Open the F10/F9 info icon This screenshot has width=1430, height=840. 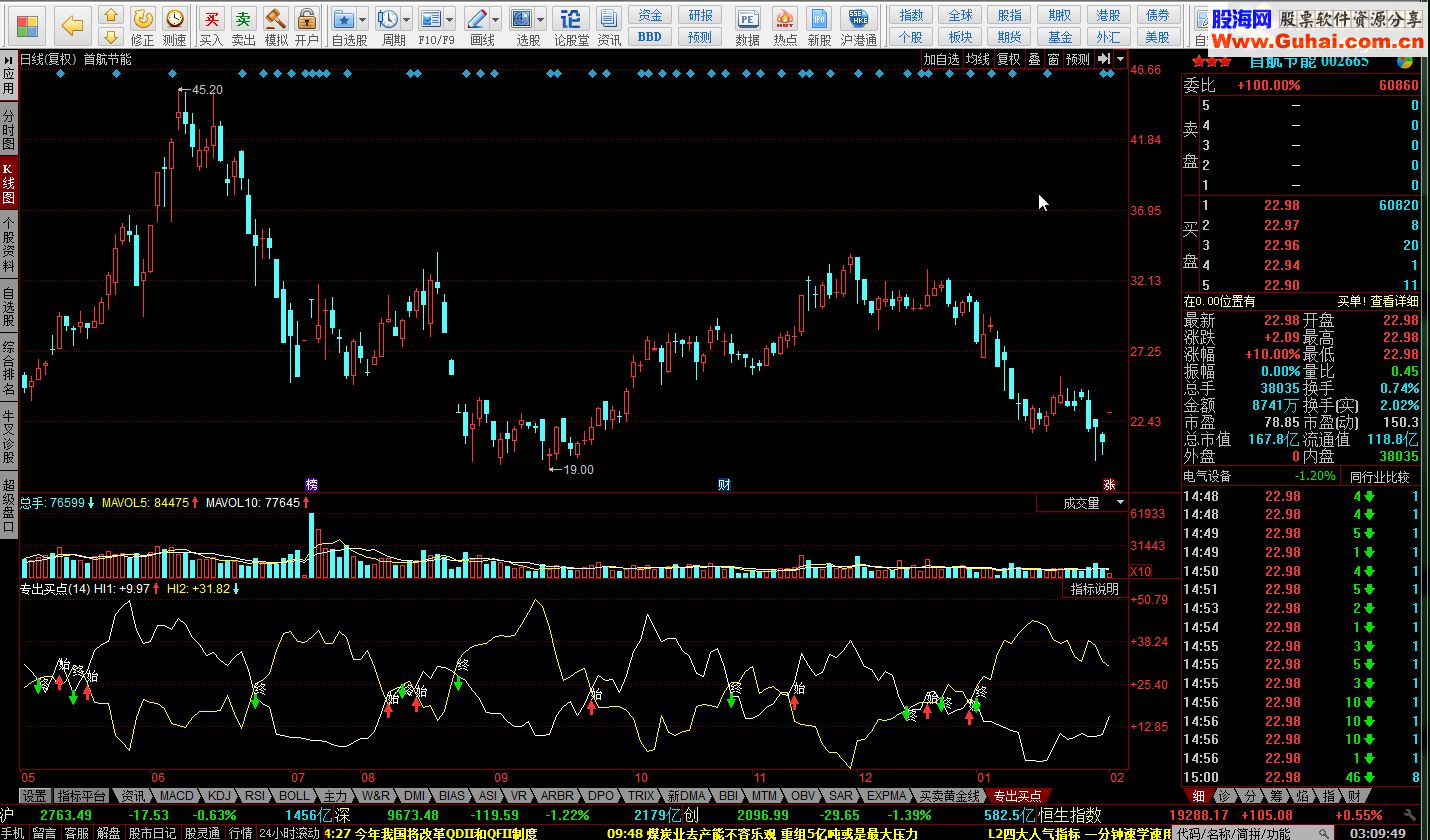coord(430,19)
